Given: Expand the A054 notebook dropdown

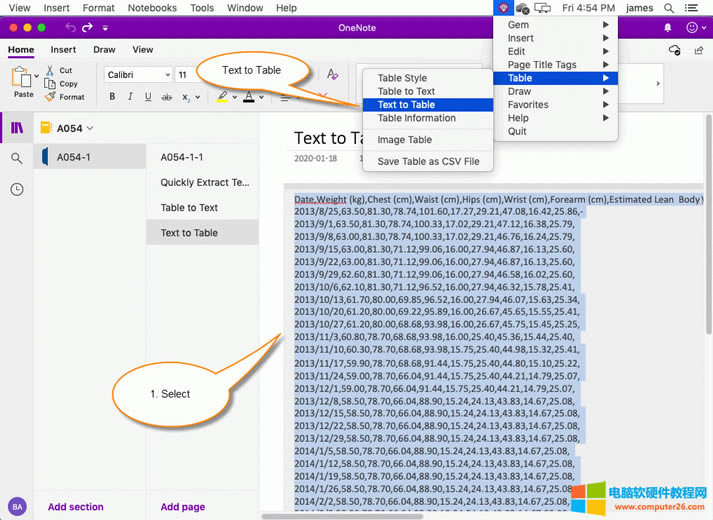Looking at the screenshot, I should pyautogui.click(x=90, y=128).
